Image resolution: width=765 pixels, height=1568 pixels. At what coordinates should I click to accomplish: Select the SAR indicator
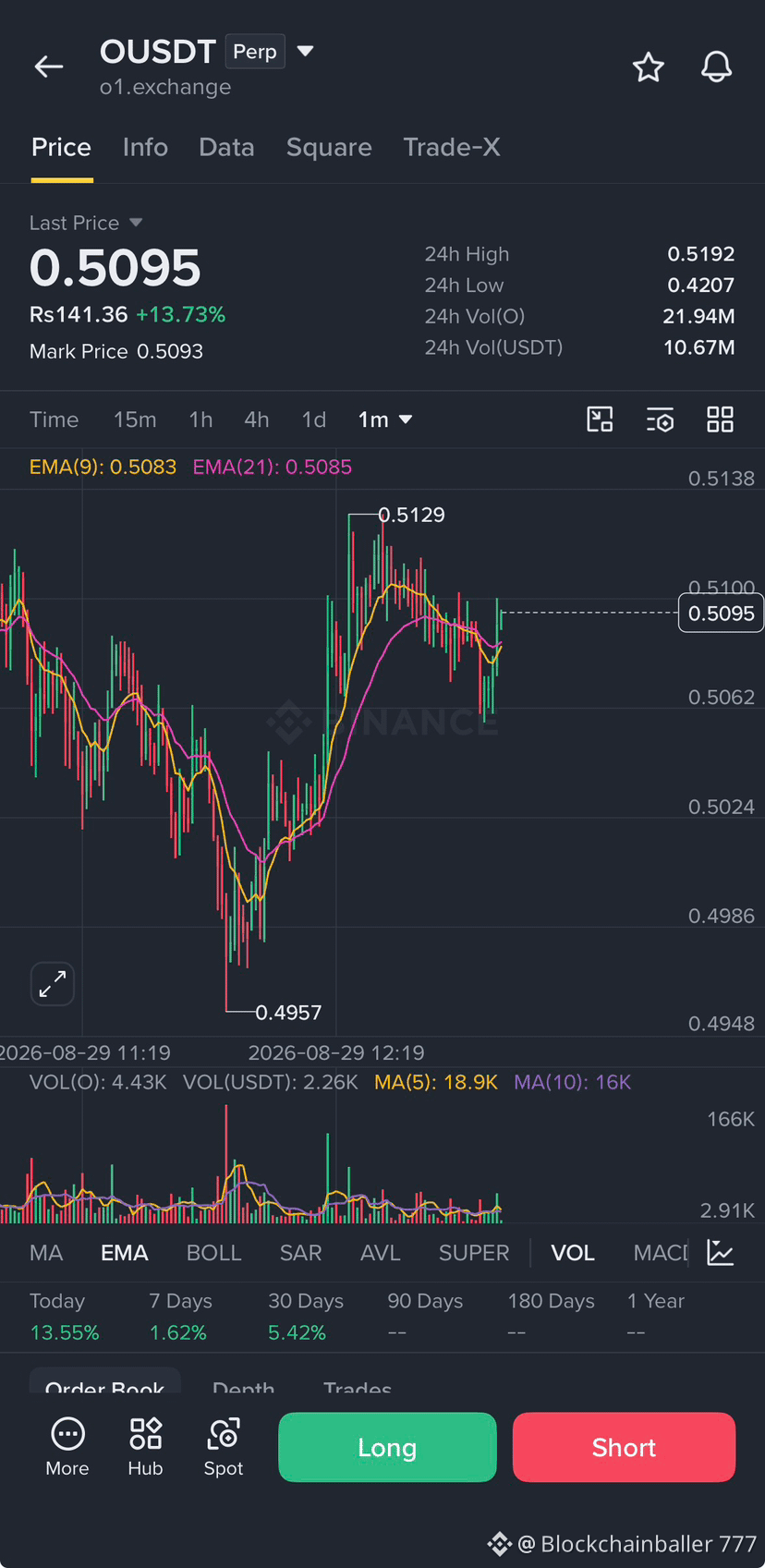(x=301, y=1253)
